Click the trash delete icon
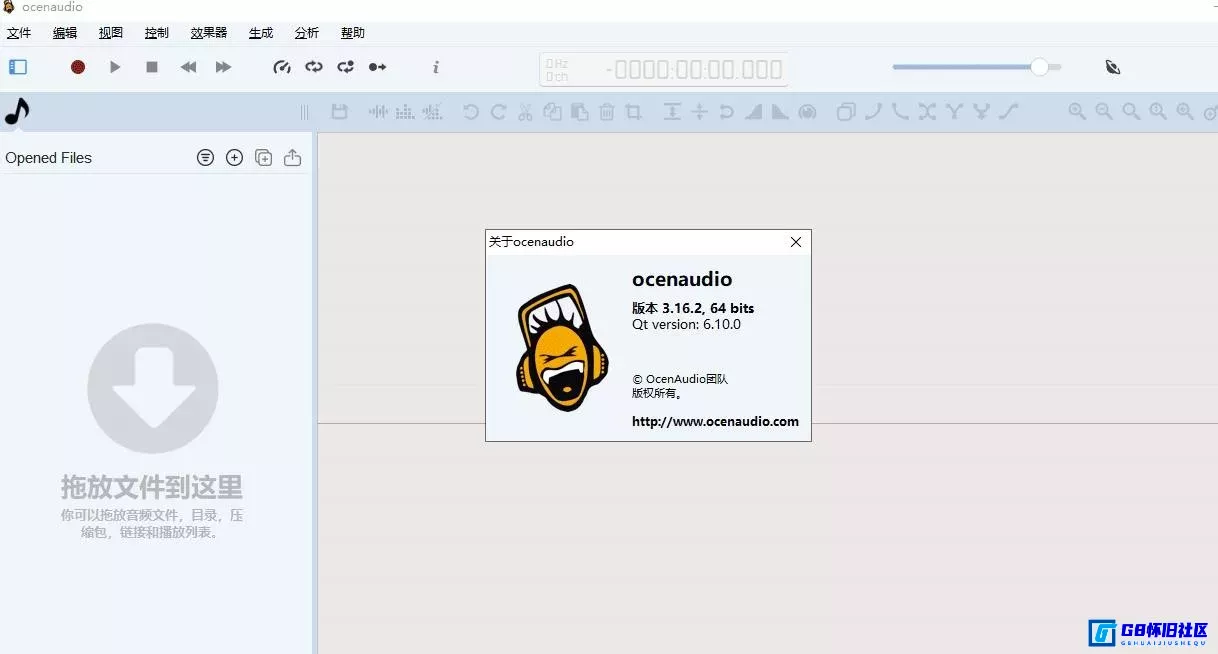 (606, 112)
